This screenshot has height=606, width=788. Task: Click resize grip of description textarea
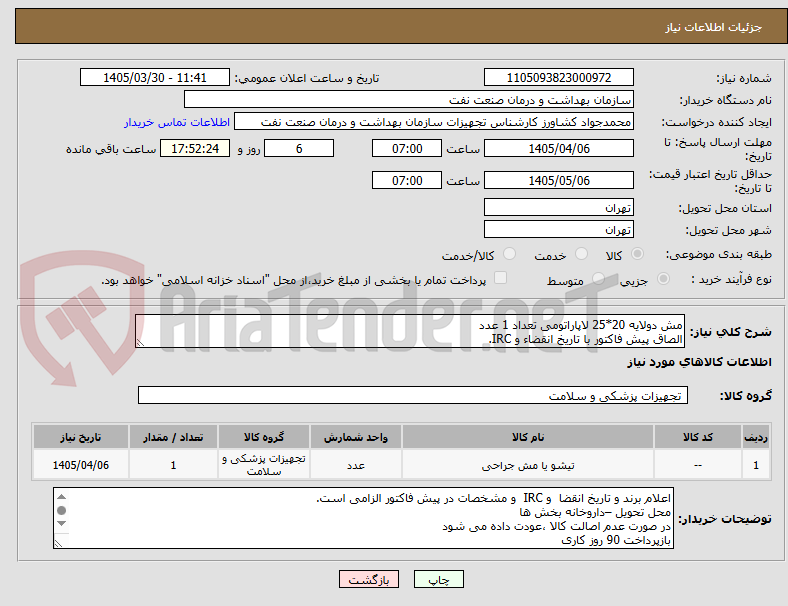click(x=140, y=343)
